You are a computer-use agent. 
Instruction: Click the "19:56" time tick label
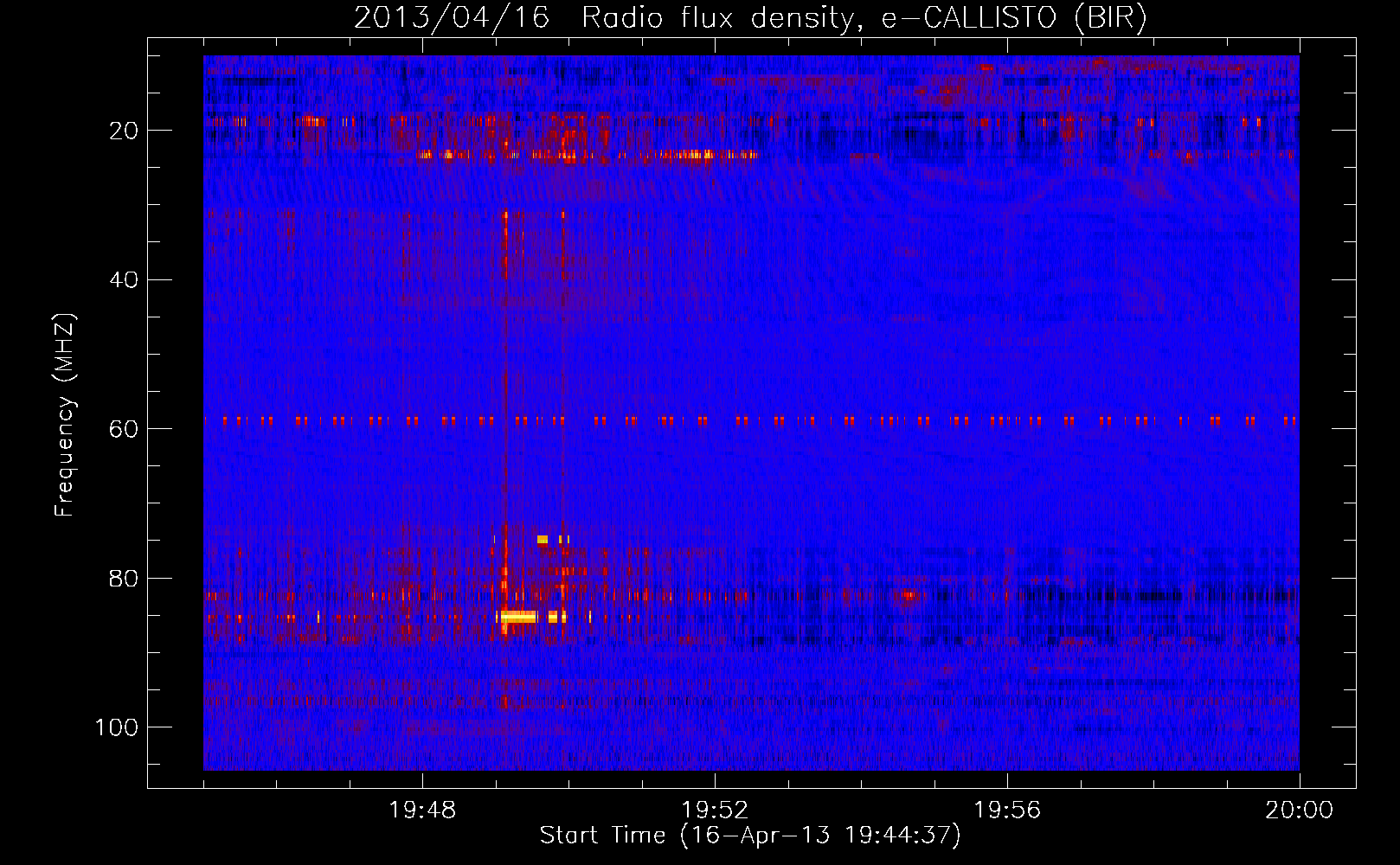tap(1007, 811)
